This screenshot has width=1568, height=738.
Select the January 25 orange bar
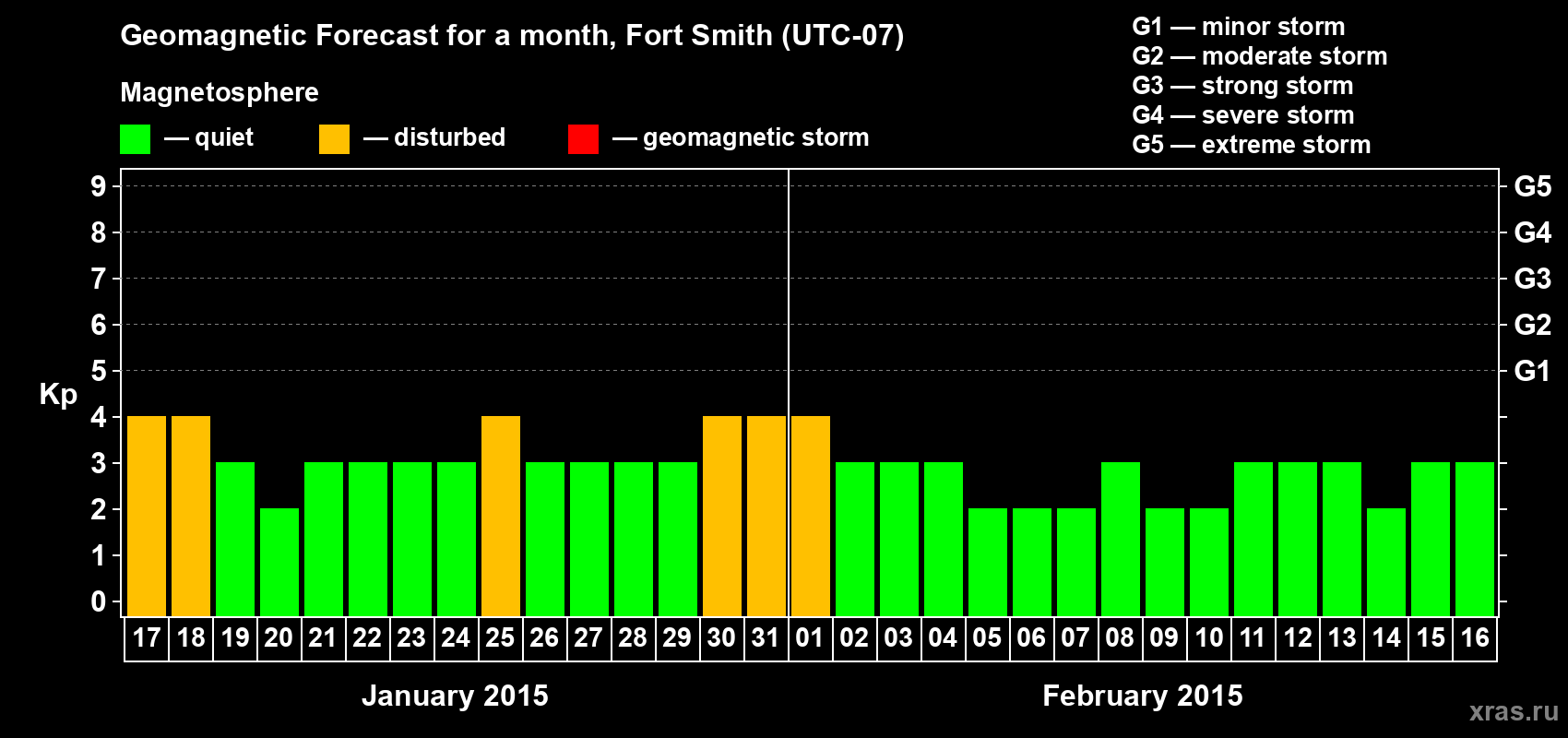501,516
